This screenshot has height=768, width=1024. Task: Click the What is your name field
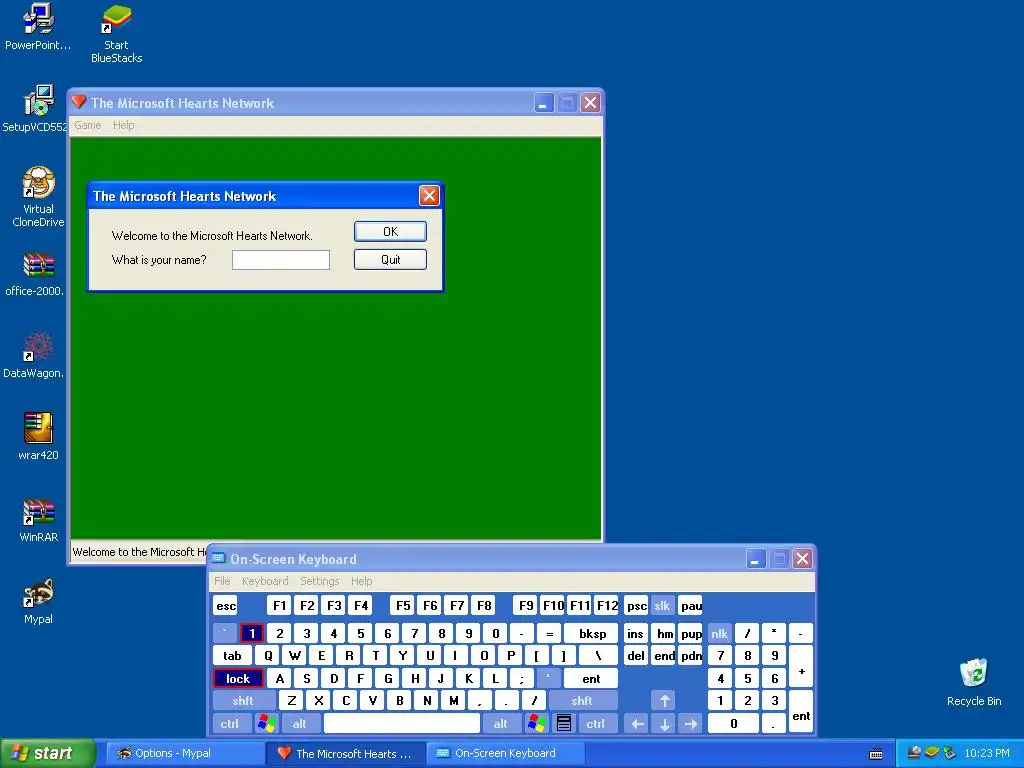click(281, 260)
